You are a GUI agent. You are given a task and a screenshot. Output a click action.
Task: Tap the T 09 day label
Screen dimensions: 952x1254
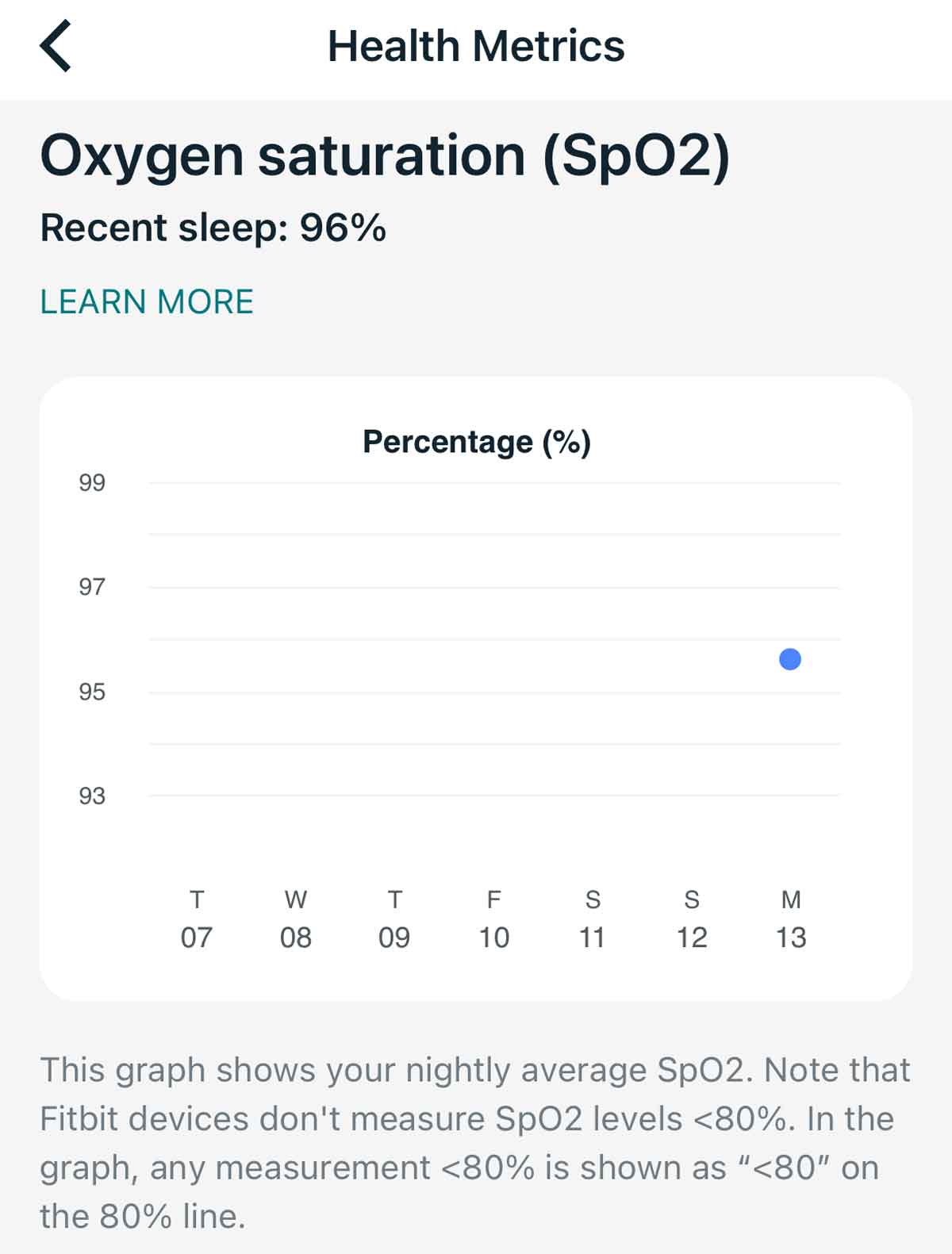[x=394, y=918]
